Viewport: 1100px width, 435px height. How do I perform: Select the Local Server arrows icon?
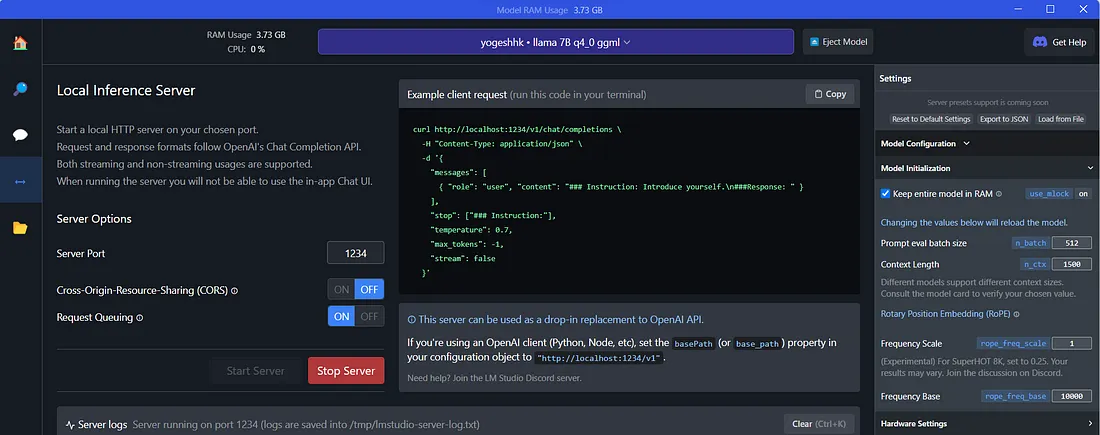20,182
